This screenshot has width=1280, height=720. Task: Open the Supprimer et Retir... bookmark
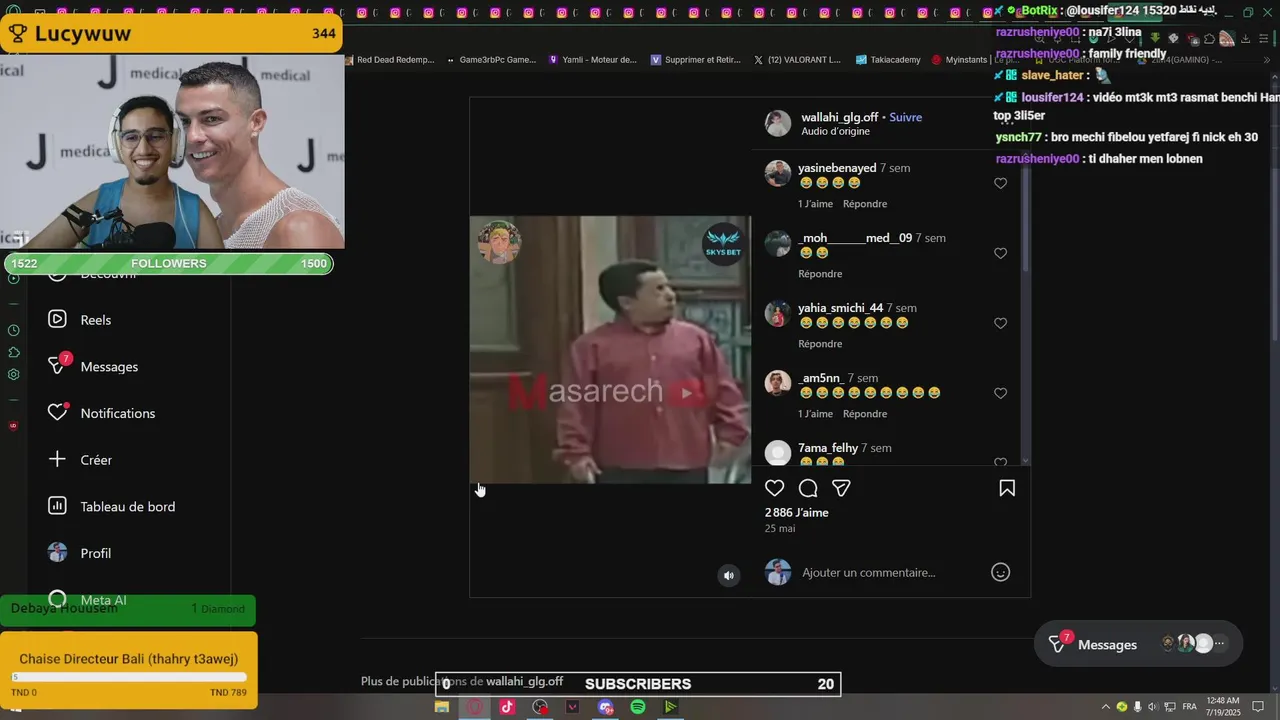696,59
